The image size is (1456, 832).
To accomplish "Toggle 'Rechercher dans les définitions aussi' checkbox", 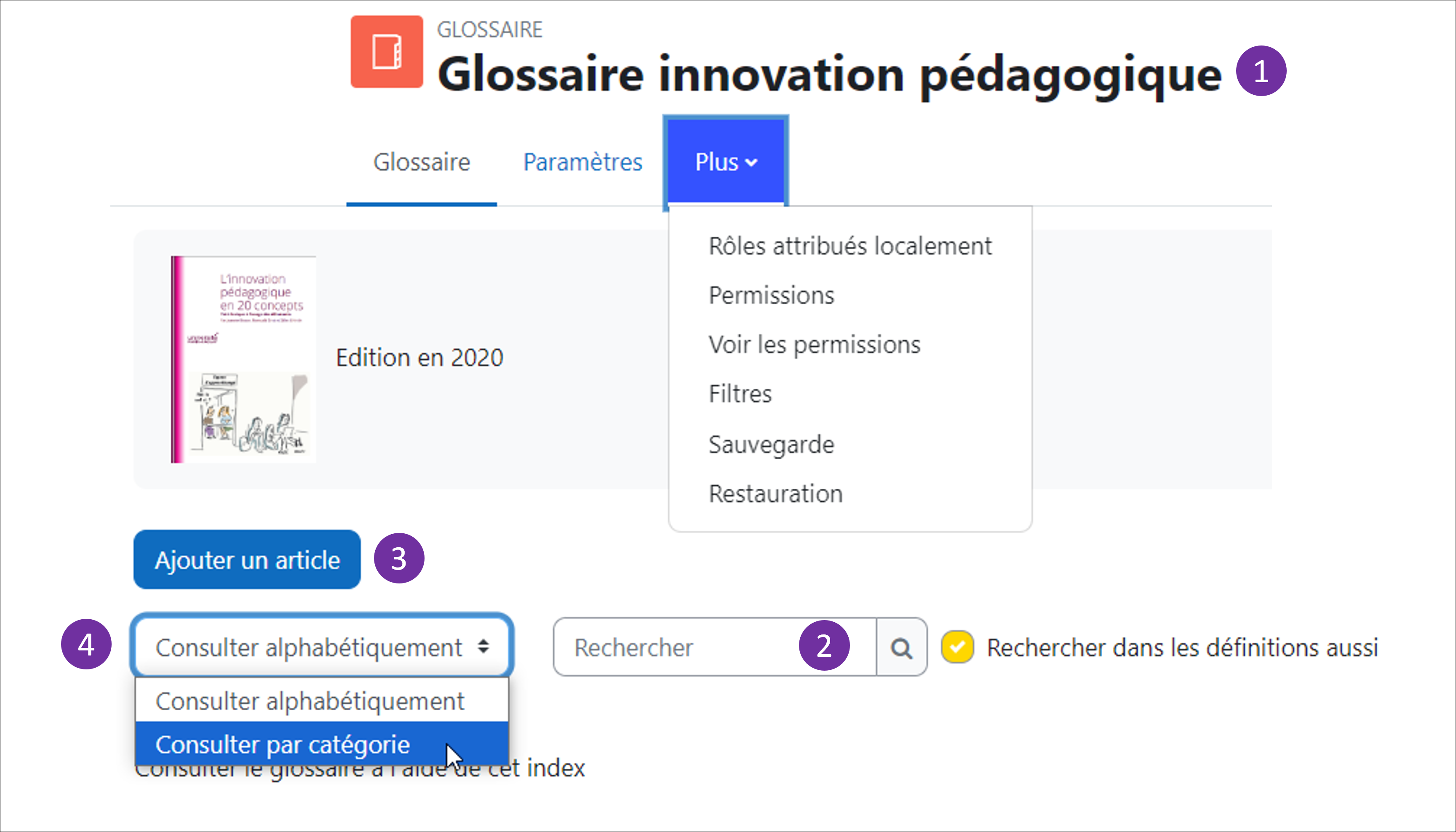I will [957, 647].
